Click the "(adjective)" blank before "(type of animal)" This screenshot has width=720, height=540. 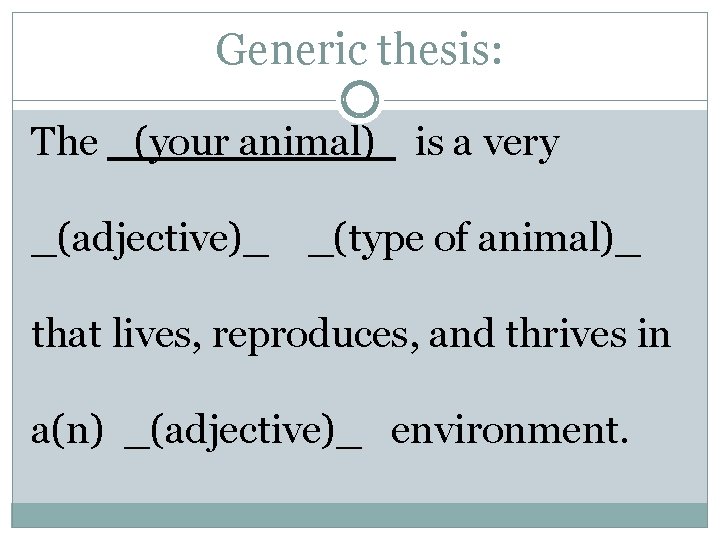pyautogui.click(x=150, y=240)
